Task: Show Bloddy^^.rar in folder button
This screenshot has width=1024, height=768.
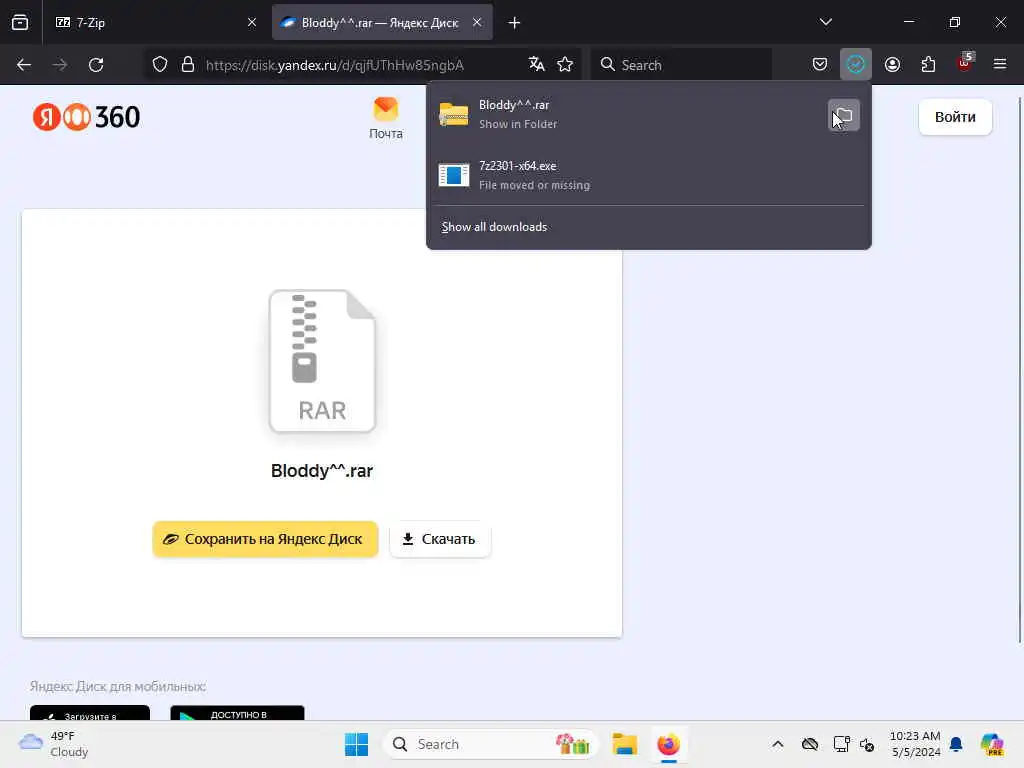Action: pos(844,116)
